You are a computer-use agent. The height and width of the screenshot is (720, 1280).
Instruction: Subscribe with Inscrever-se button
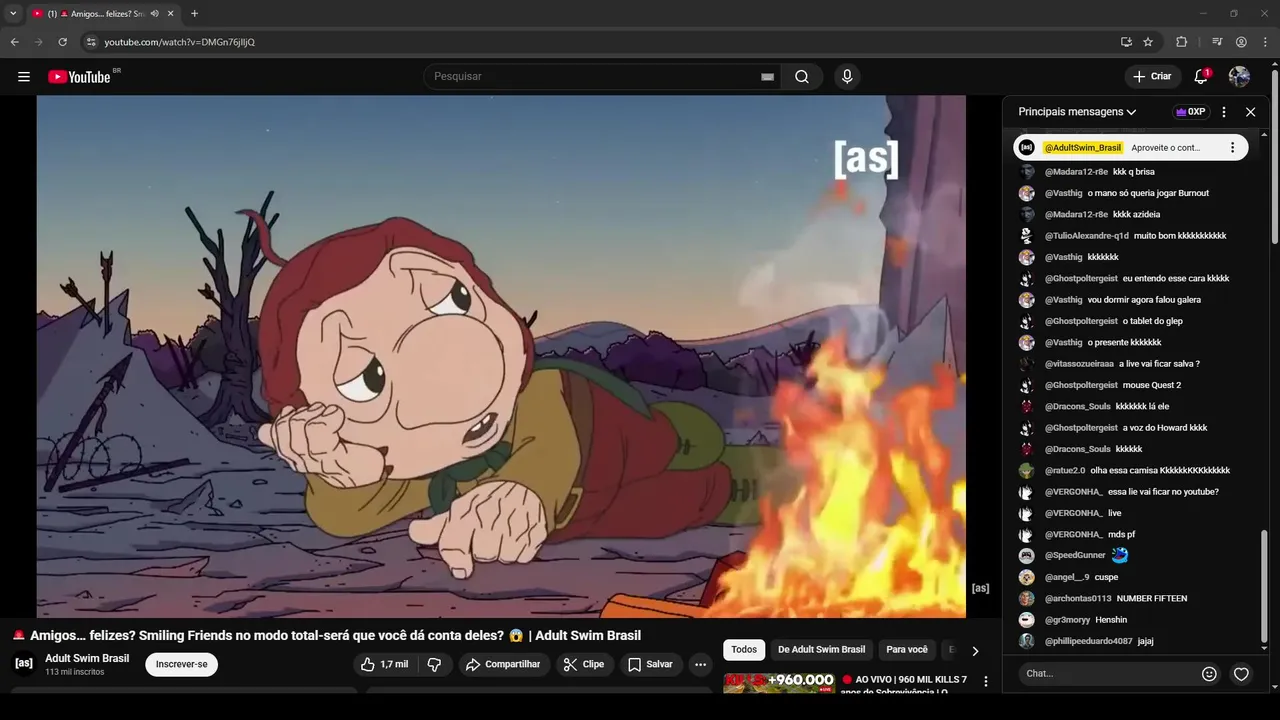point(181,664)
